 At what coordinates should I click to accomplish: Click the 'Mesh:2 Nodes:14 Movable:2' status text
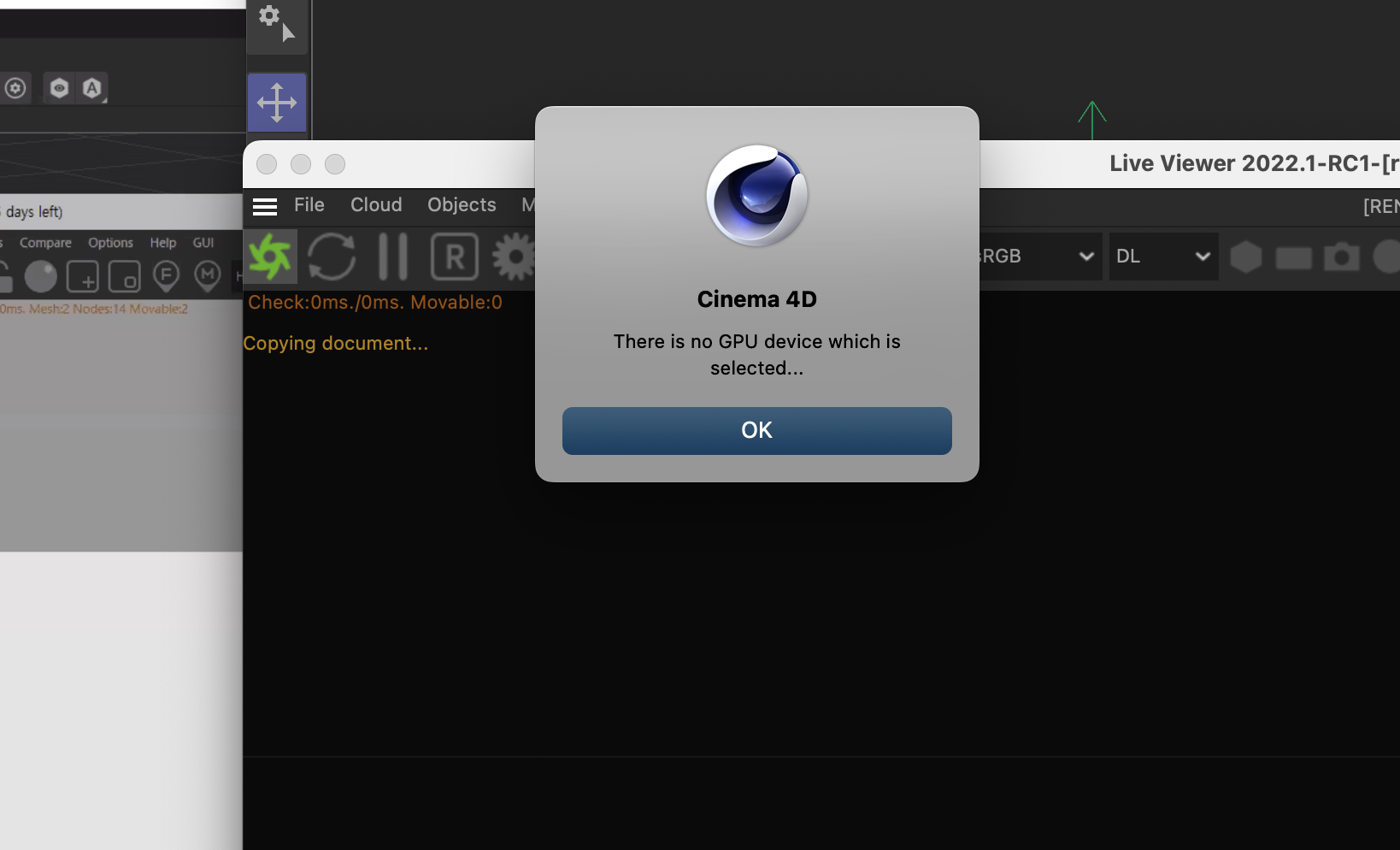point(109,309)
